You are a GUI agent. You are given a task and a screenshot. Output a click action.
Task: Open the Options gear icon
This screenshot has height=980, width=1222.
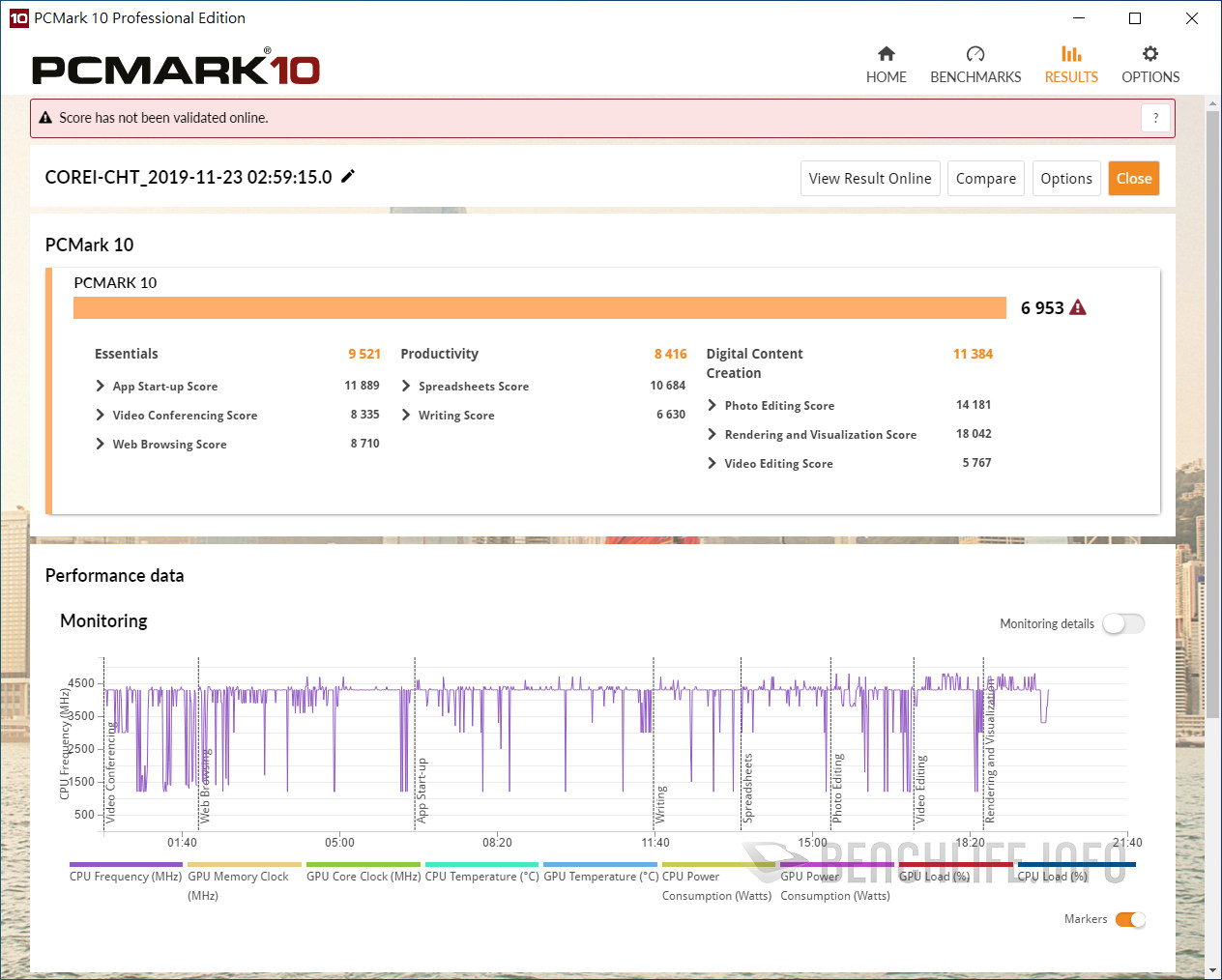point(1149,54)
